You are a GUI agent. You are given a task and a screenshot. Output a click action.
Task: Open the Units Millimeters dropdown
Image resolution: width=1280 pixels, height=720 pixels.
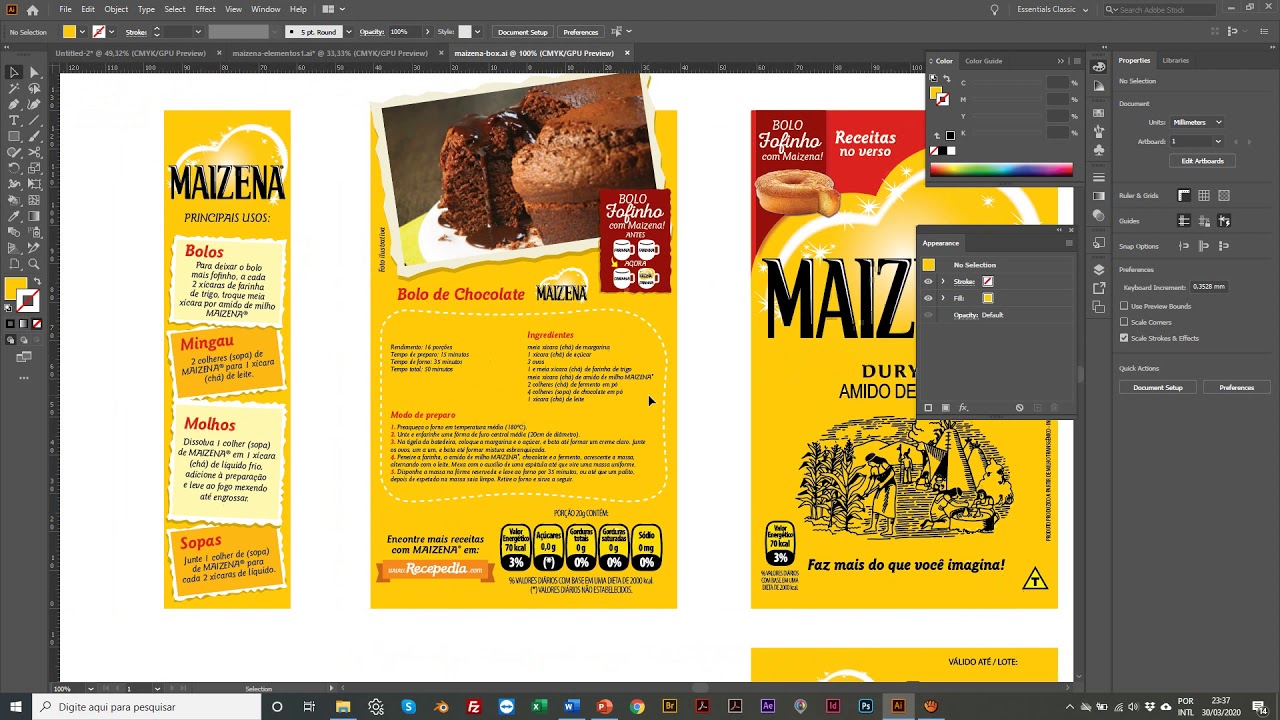(1197, 122)
